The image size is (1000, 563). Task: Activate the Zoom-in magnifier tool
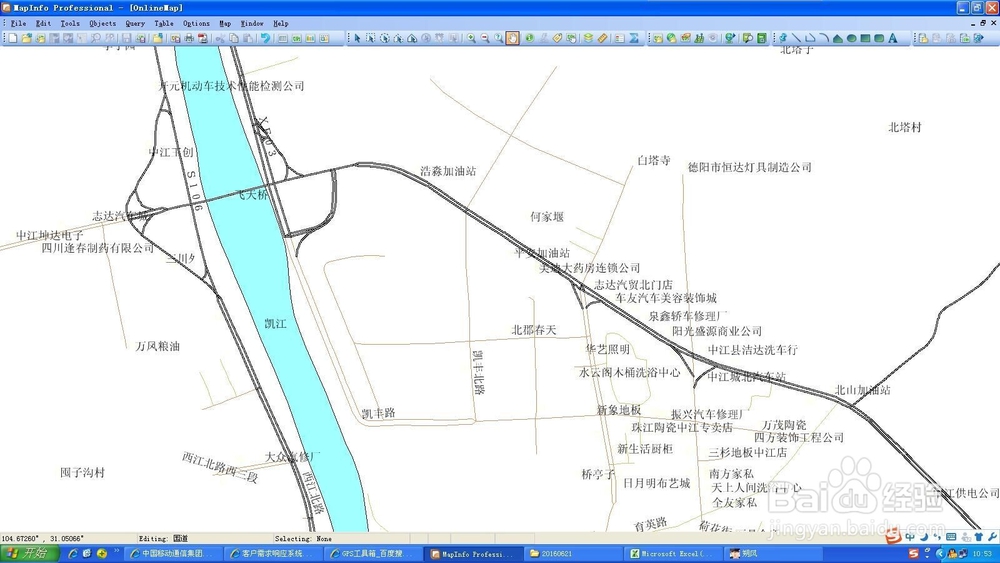pyautogui.click(x=471, y=38)
